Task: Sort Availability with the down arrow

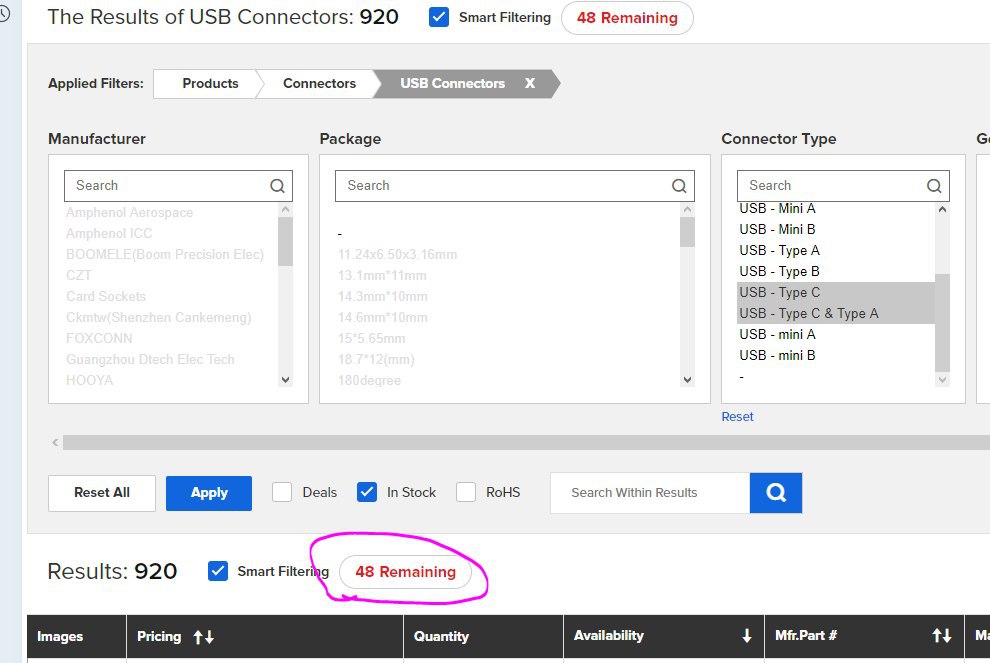Action: [x=747, y=636]
